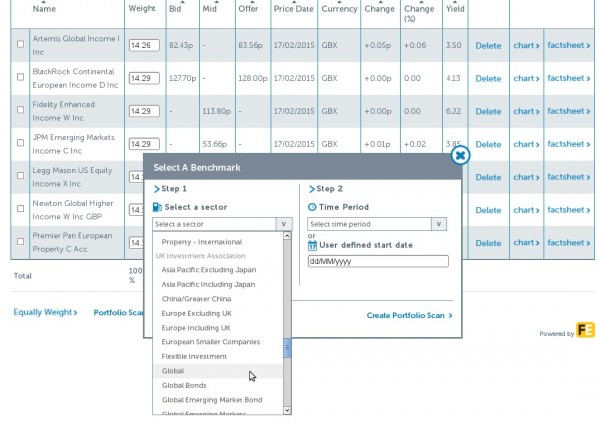Image resolution: width=600 pixels, height=428 pixels.
Task: Click Create Portfolio Scan link
Action: 409,316
